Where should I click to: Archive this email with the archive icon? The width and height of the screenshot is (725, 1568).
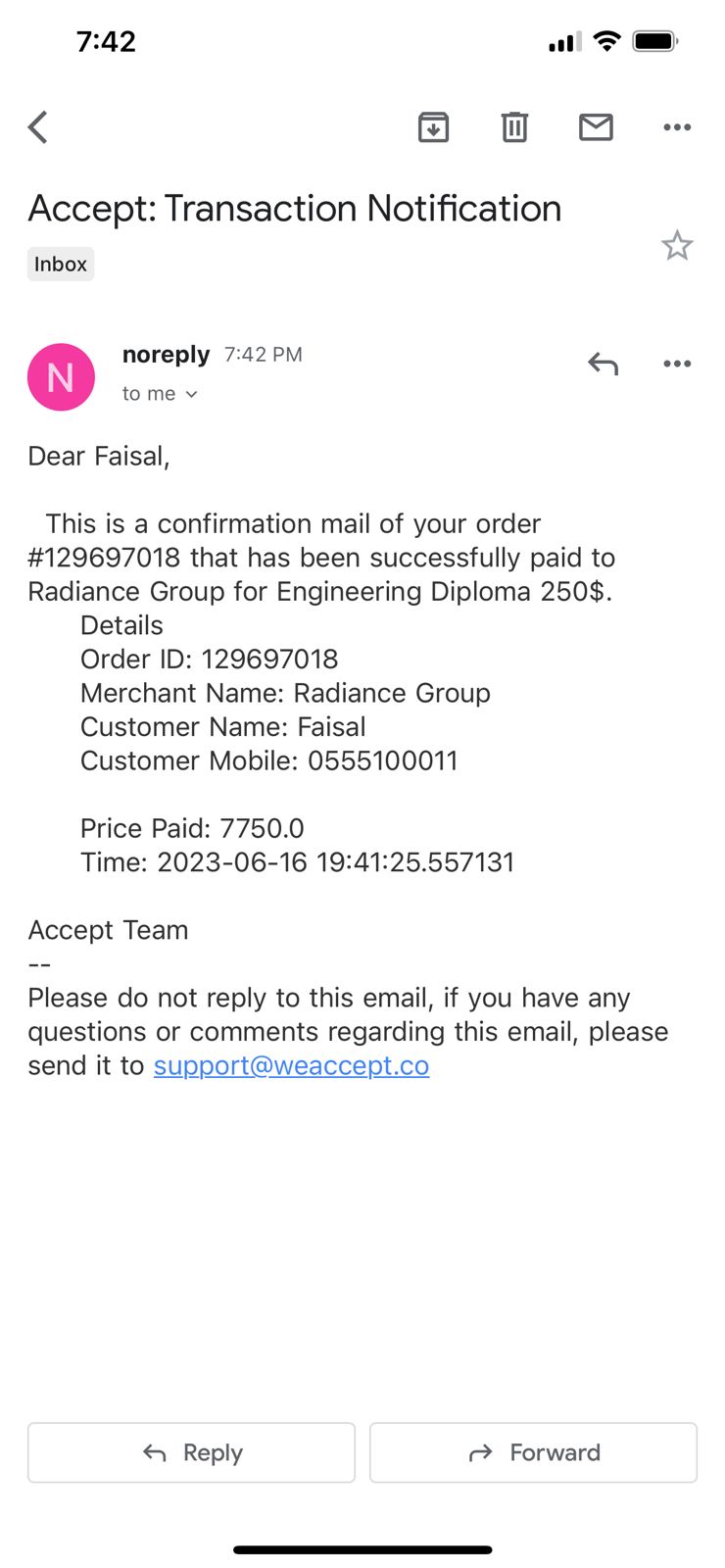coord(433,127)
